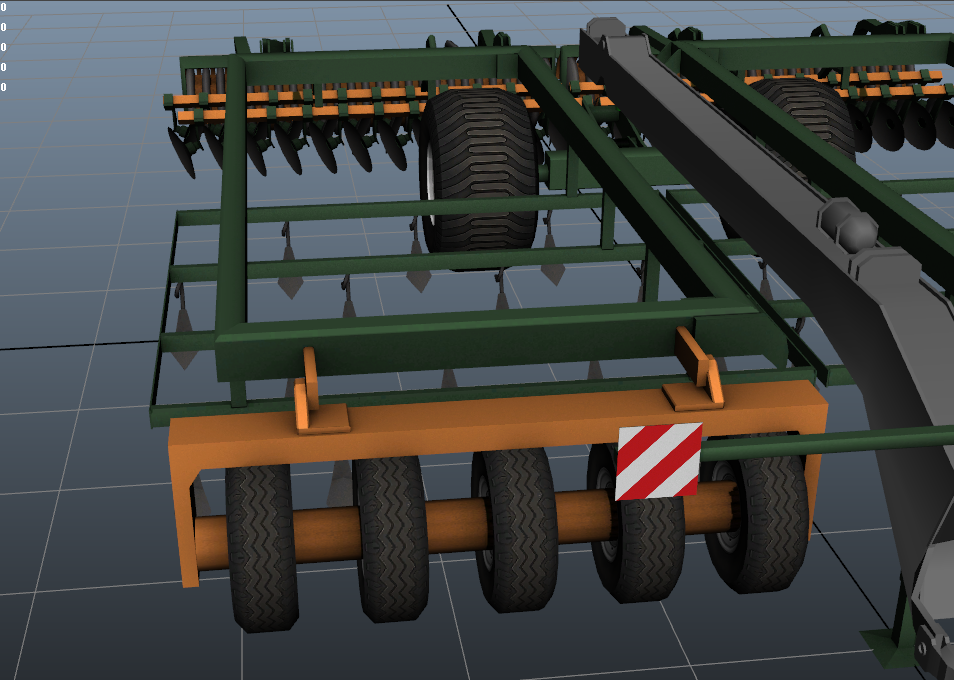
Task: Select the leftmost black disc blade
Action: tap(181, 152)
